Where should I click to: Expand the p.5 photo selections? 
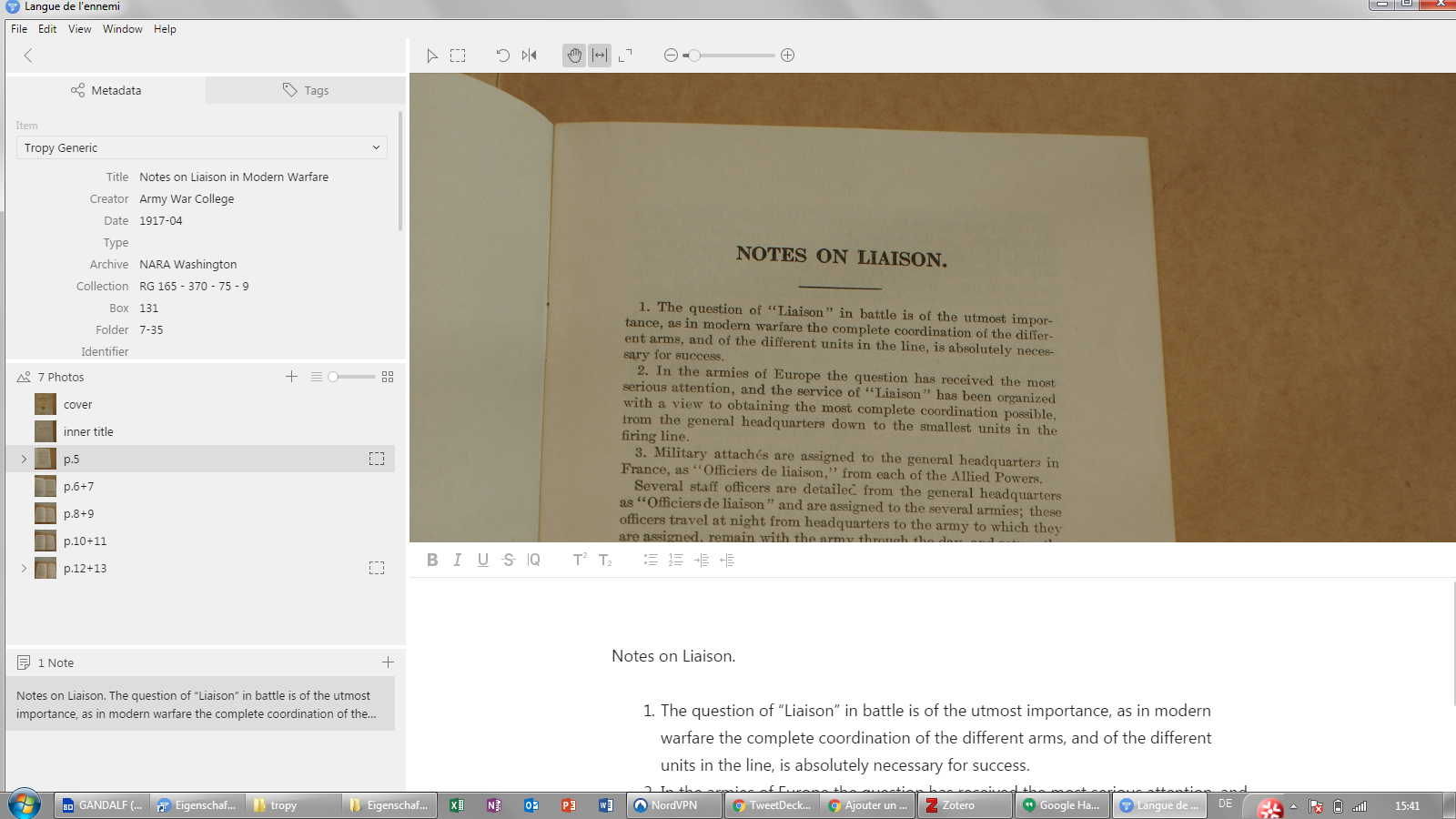[x=24, y=459]
